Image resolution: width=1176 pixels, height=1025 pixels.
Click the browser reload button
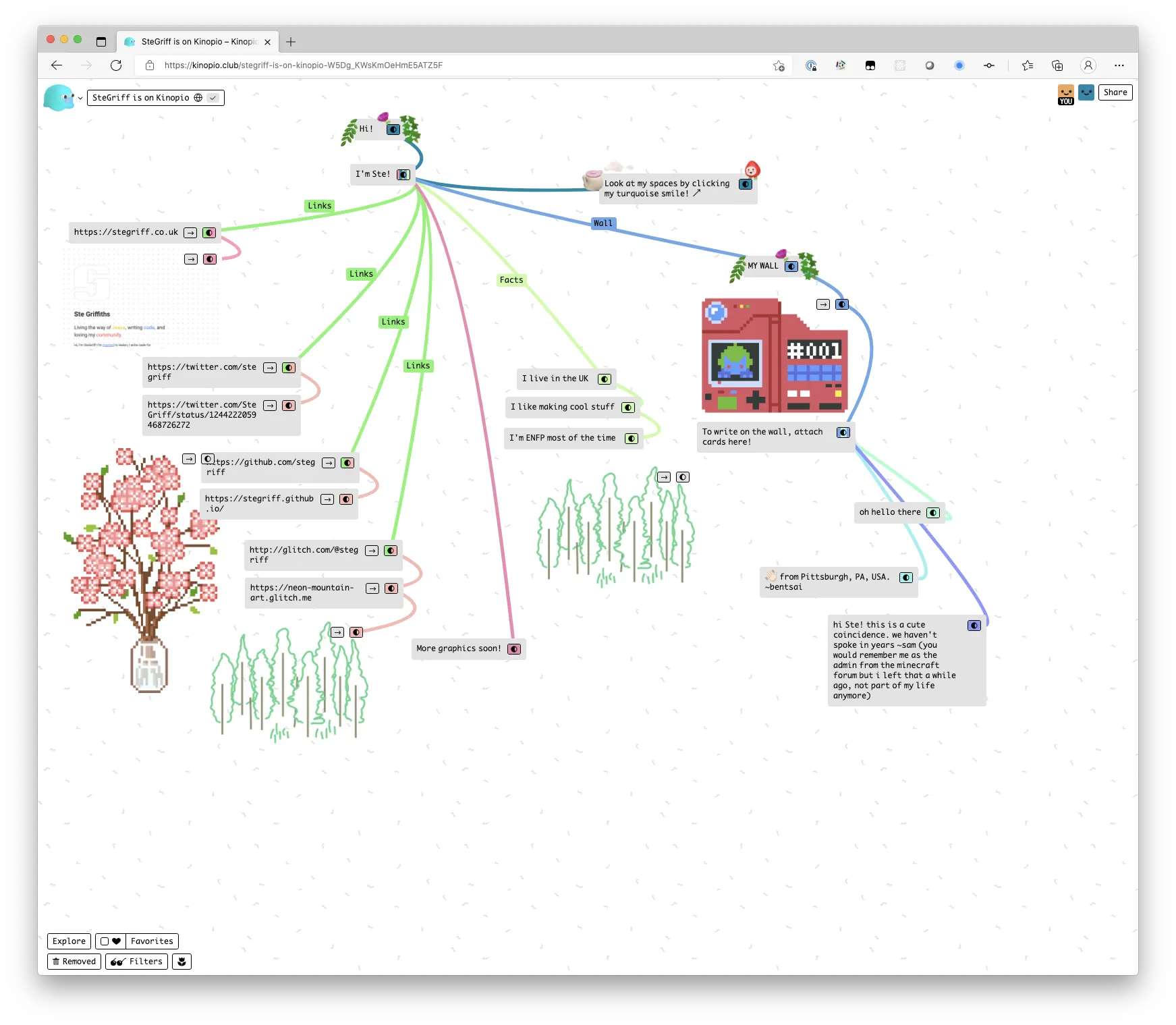[116, 65]
